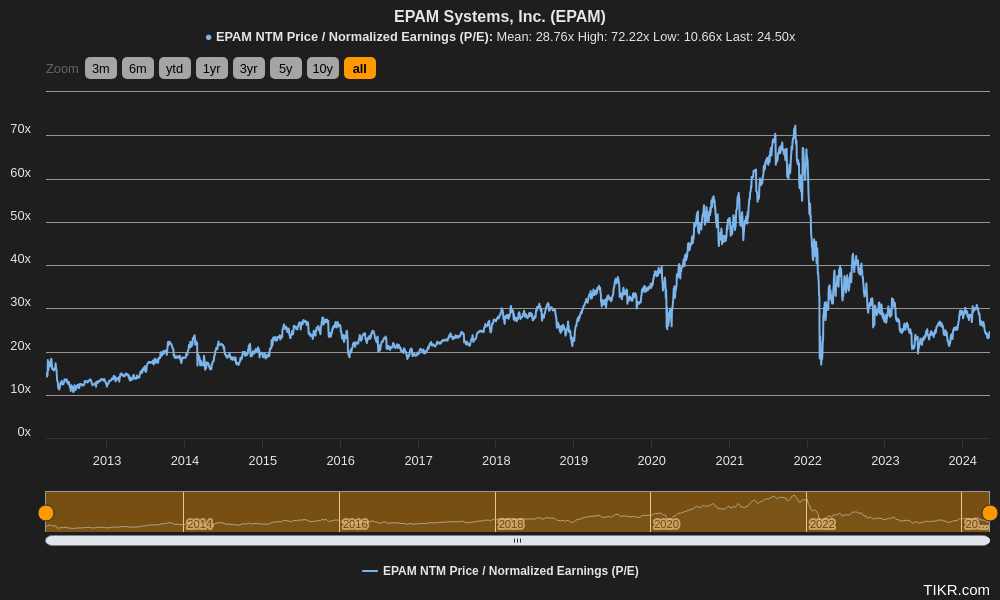Click the right orange navigator handle
Screen dimensions: 1000x600
pos(989,512)
